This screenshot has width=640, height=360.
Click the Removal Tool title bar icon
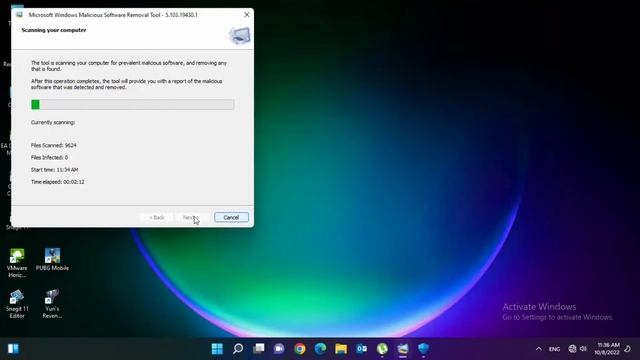(19, 15)
